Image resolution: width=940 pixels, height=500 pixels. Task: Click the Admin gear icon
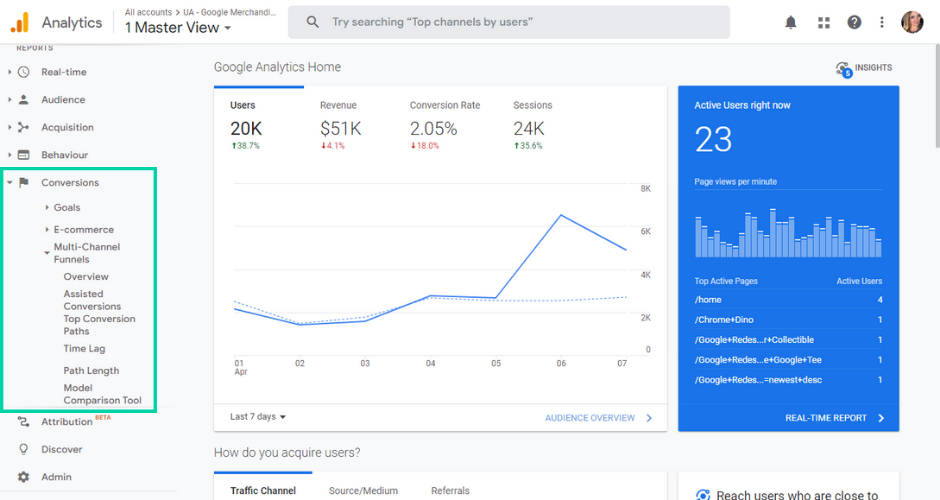pyautogui.click(x=24, y=477)
